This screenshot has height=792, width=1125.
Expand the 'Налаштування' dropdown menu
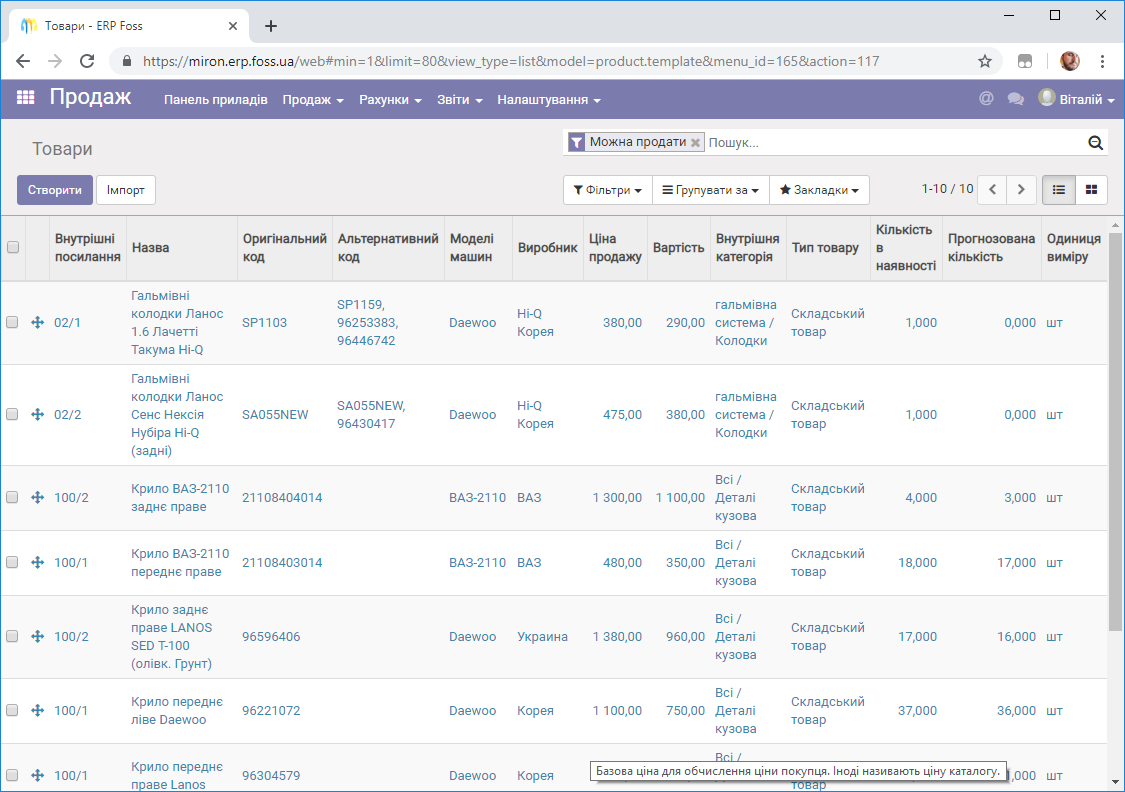[x=549, y=100]
